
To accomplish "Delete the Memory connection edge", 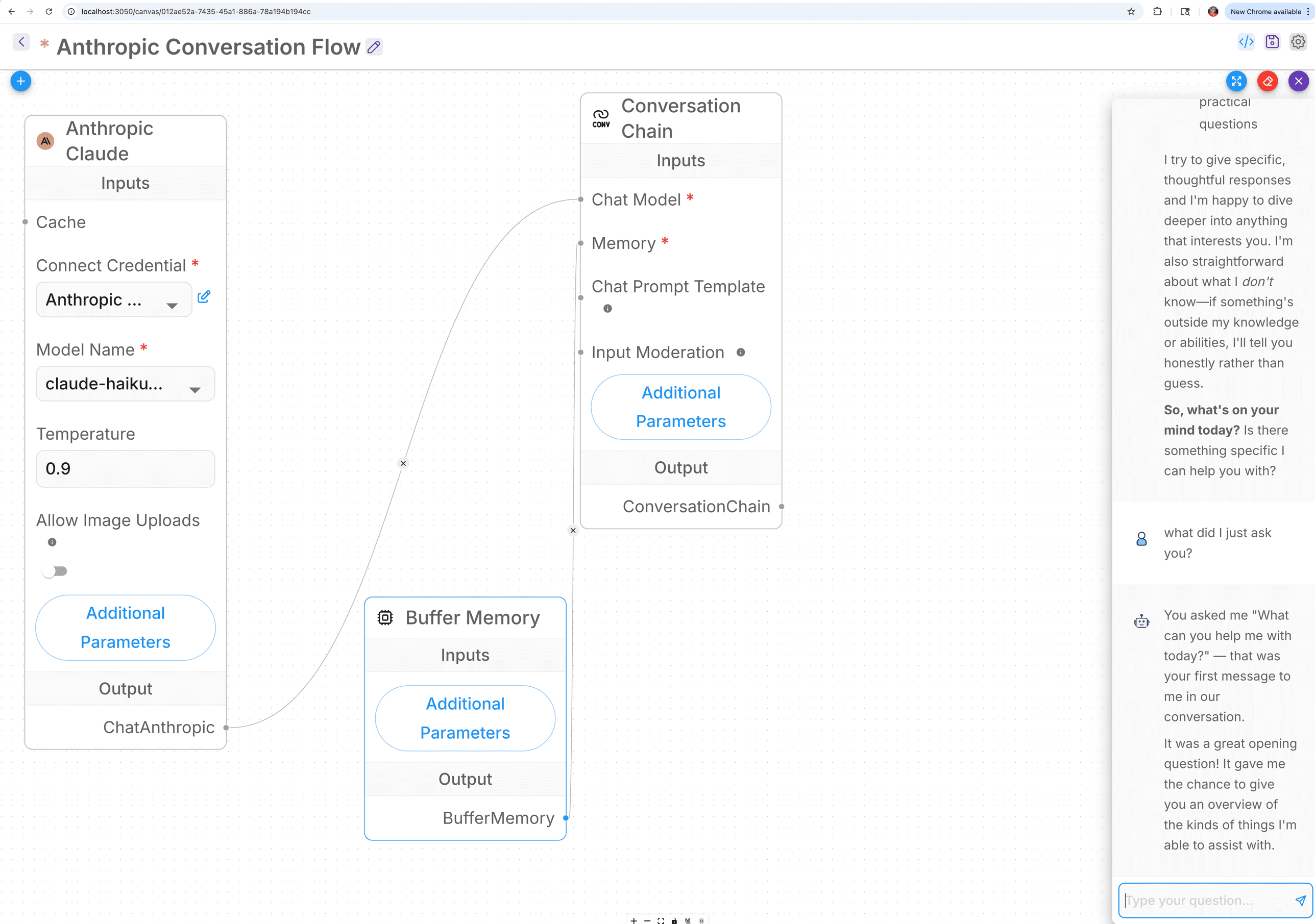I will [573, 530].
